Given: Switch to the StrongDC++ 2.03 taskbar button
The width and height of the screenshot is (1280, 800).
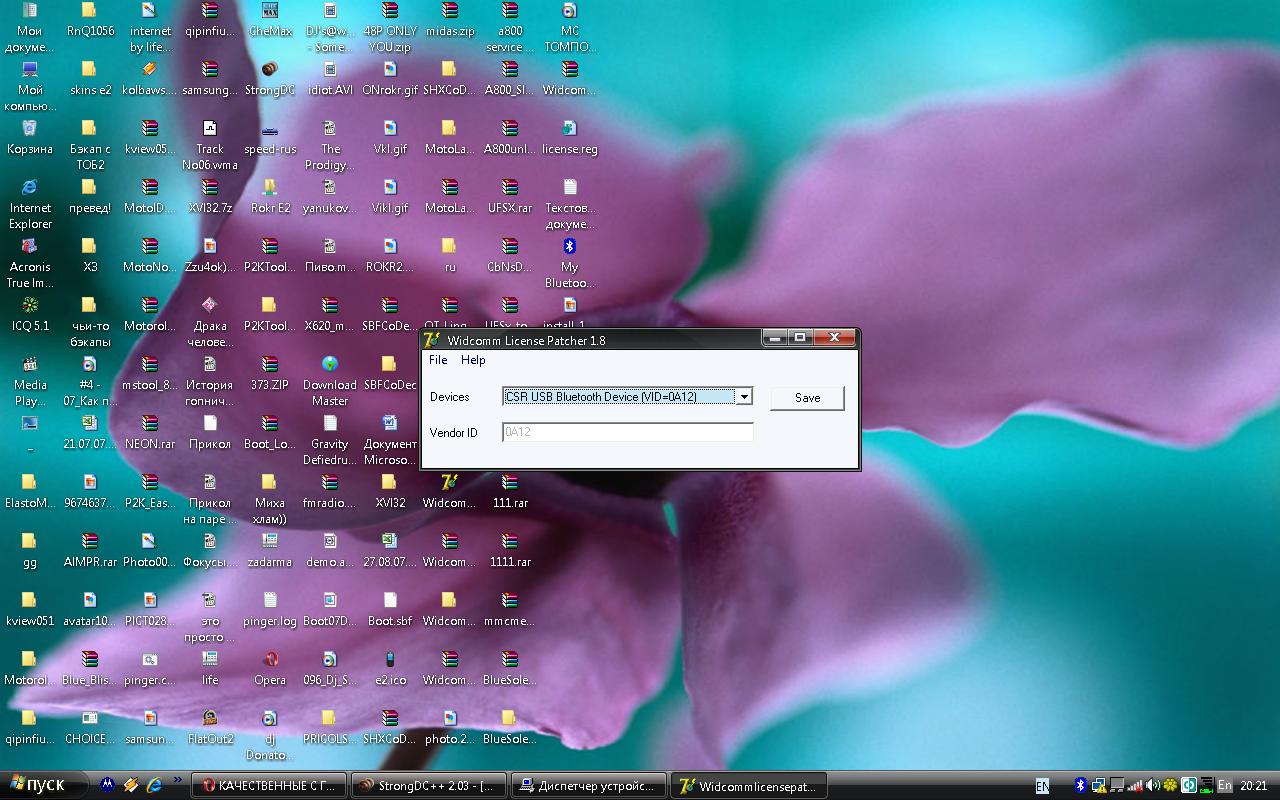Looking at the screenshot, I should (429, 786).
